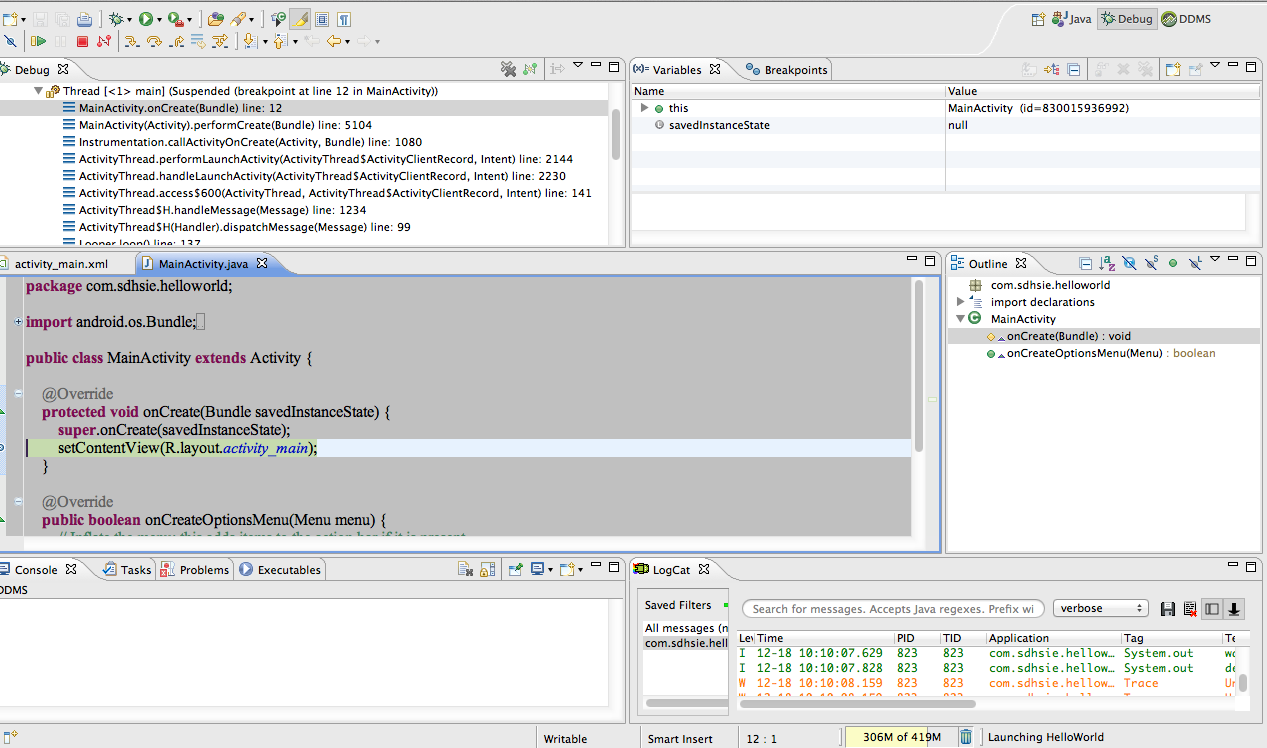The width and height of the screenshot is (1267, 748).
Task: Terminate the debug session with red Stop
Action: [x=82, y=42]
